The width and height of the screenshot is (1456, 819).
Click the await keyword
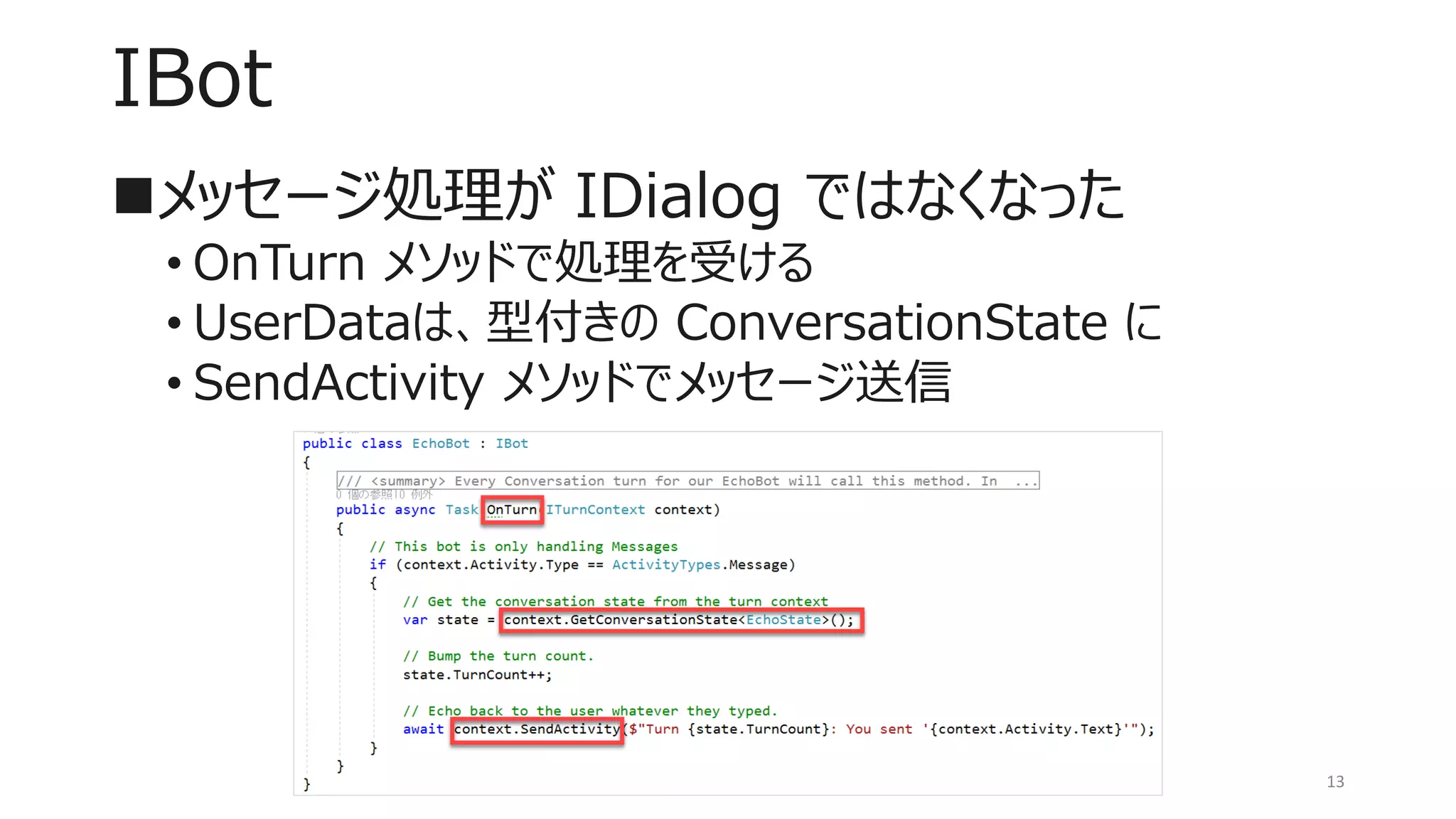[x=423, y=729]
